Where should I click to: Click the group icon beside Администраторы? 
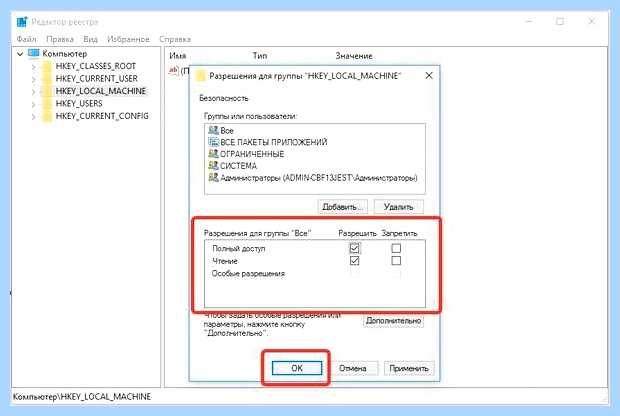click(214, 178)
